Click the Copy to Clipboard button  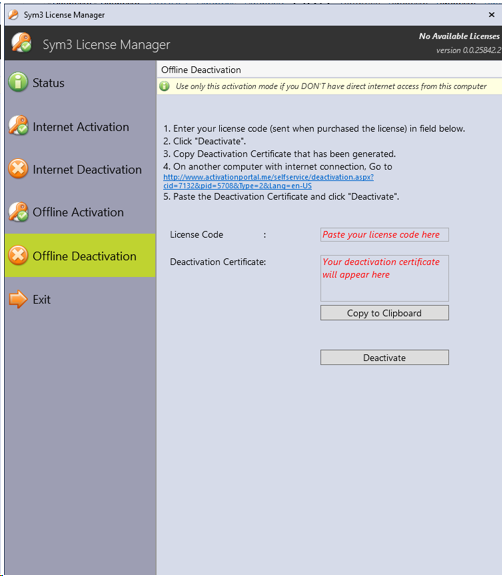coord(384,313)
